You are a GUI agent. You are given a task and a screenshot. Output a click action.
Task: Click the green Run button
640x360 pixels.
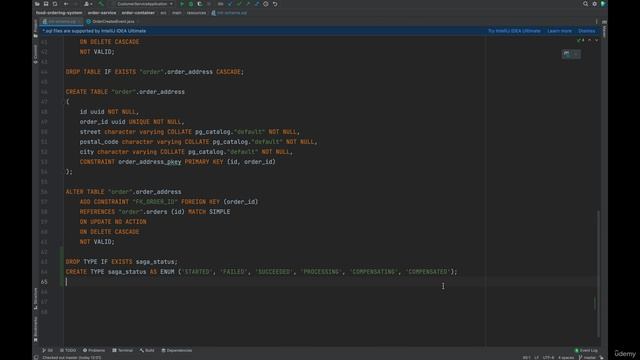[182, 4]
